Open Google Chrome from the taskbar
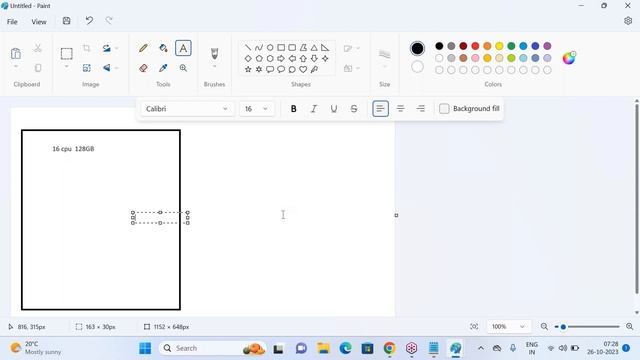The image size is (640, 360). coord(389,348)
